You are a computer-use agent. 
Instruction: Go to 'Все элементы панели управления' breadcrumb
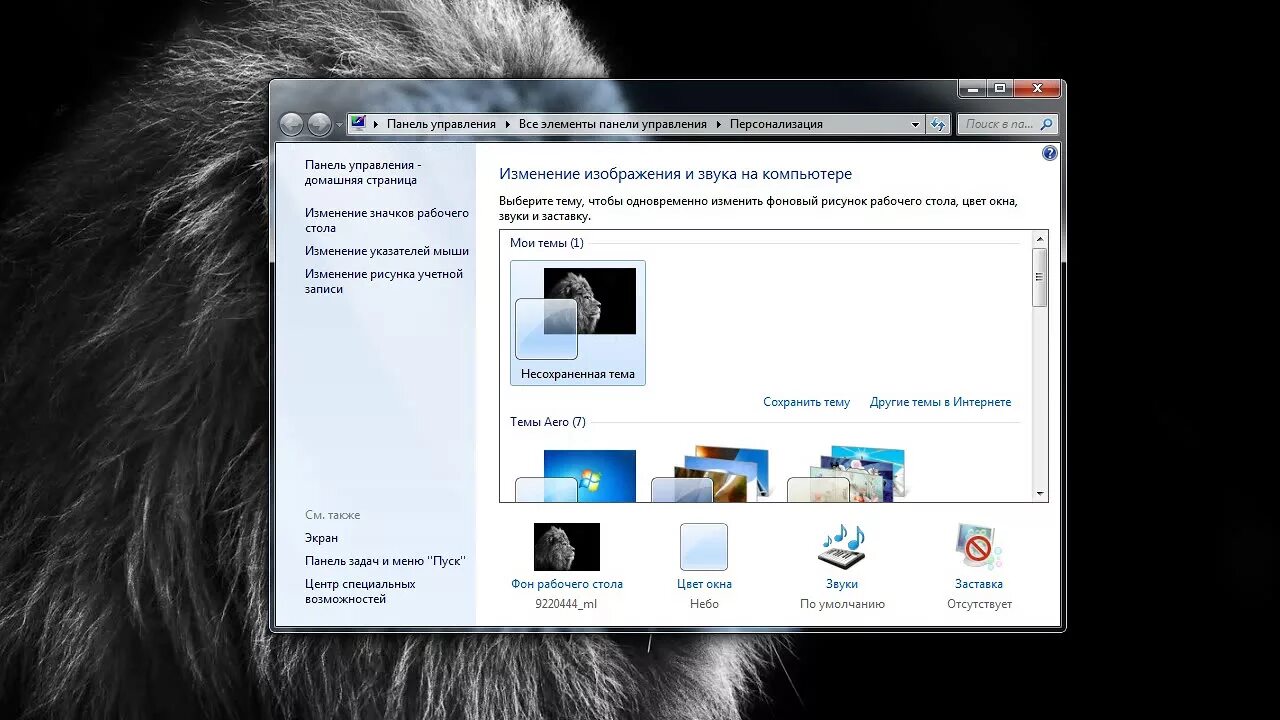pyautogui.click(x=612, y=124)
